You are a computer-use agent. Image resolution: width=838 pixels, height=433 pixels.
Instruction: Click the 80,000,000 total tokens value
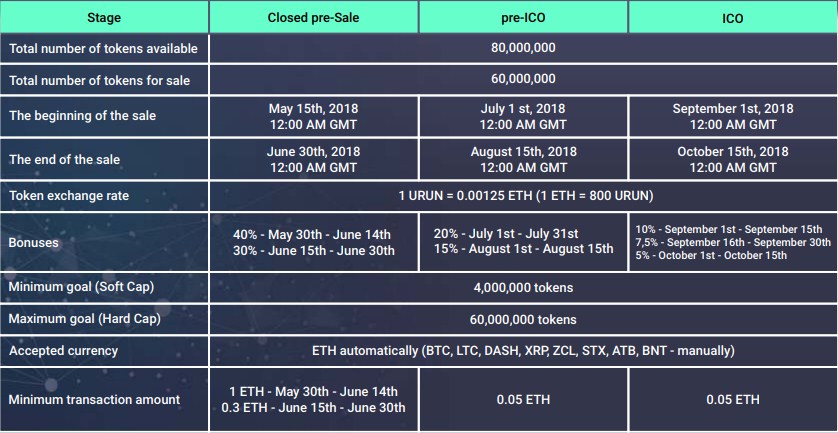[x=523, y=48]
